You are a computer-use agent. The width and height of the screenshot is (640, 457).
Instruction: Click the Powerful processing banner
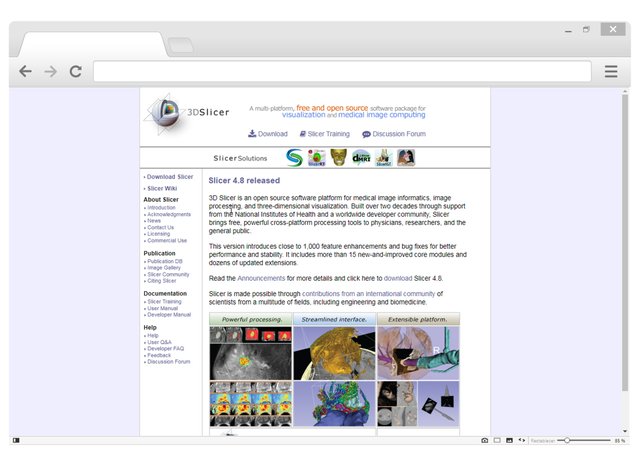(x=251, y=319)
